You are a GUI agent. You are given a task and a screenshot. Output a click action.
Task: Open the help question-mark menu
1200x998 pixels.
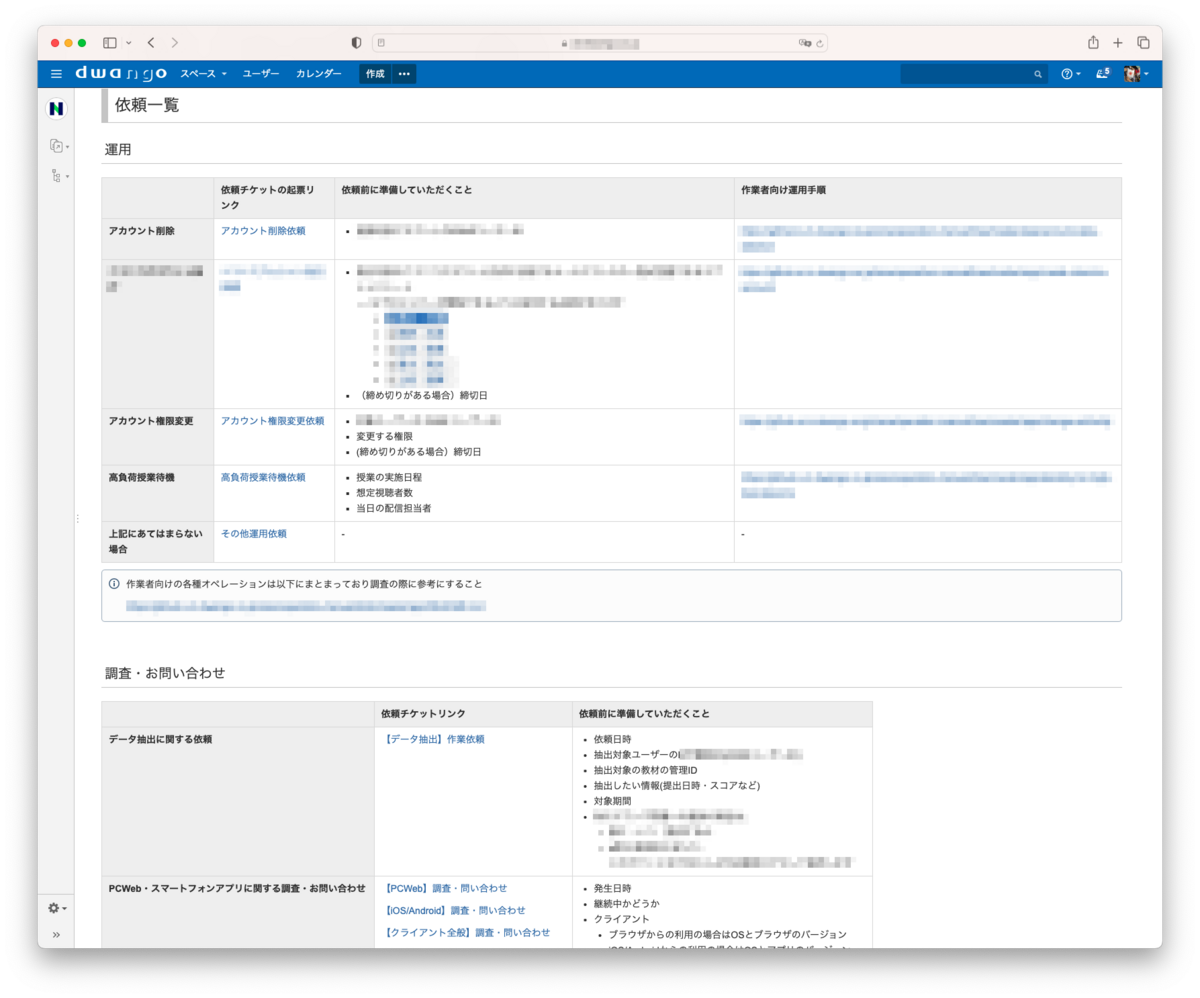click(1070, 74)
